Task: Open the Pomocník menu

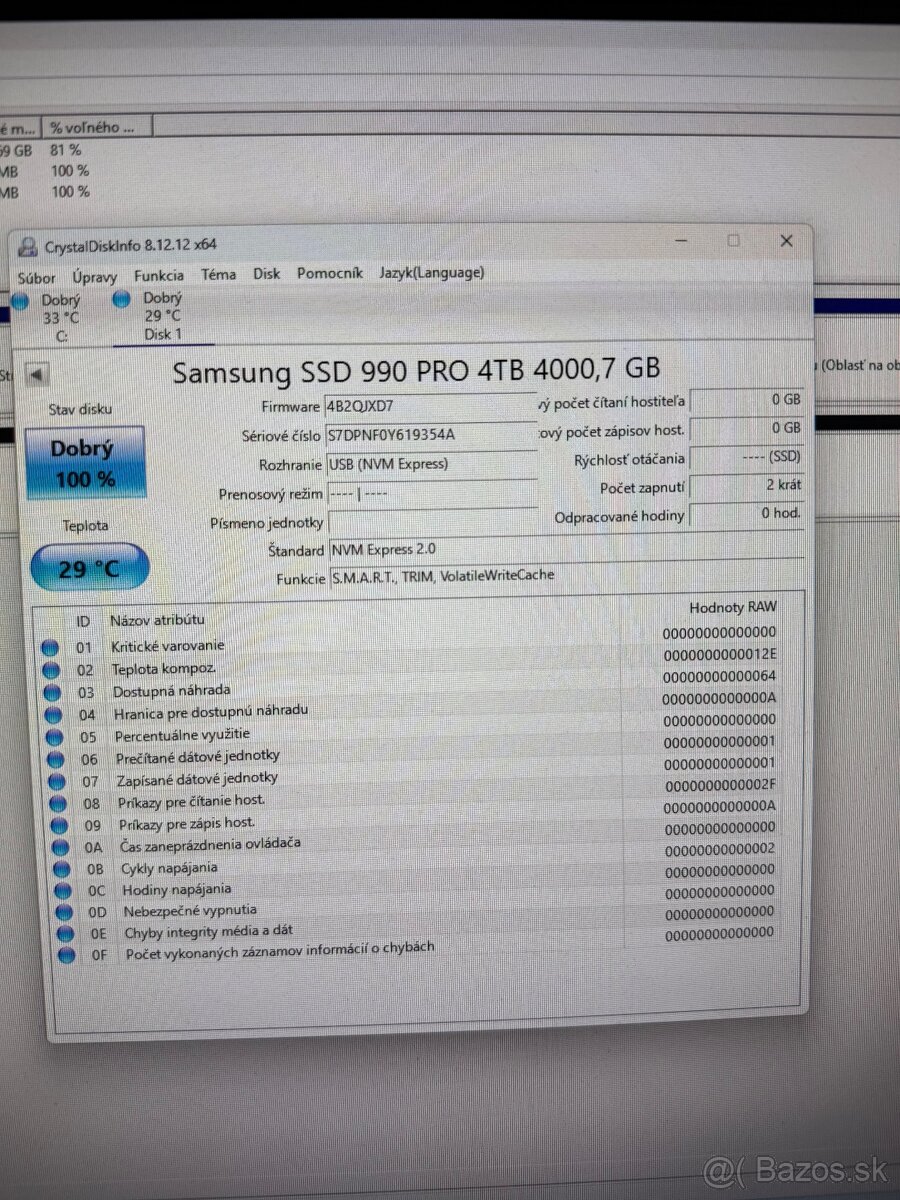Action: point(329,273)
